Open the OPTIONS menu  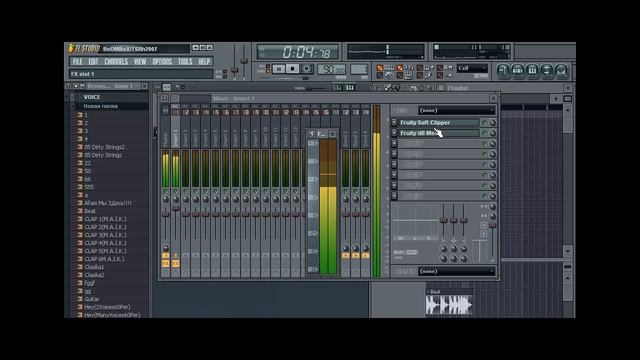162,62
